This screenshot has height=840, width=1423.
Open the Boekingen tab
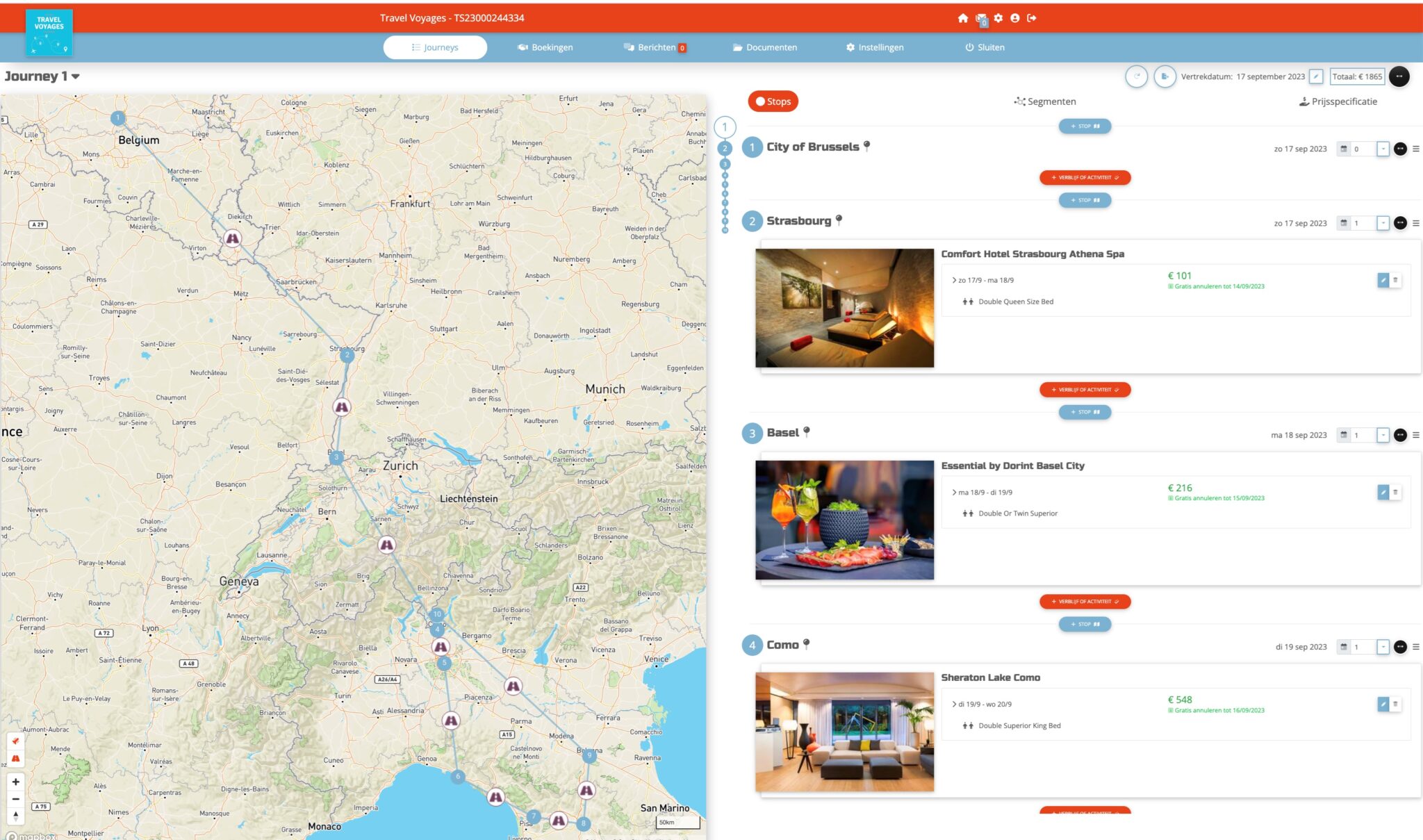click(545, 47)
